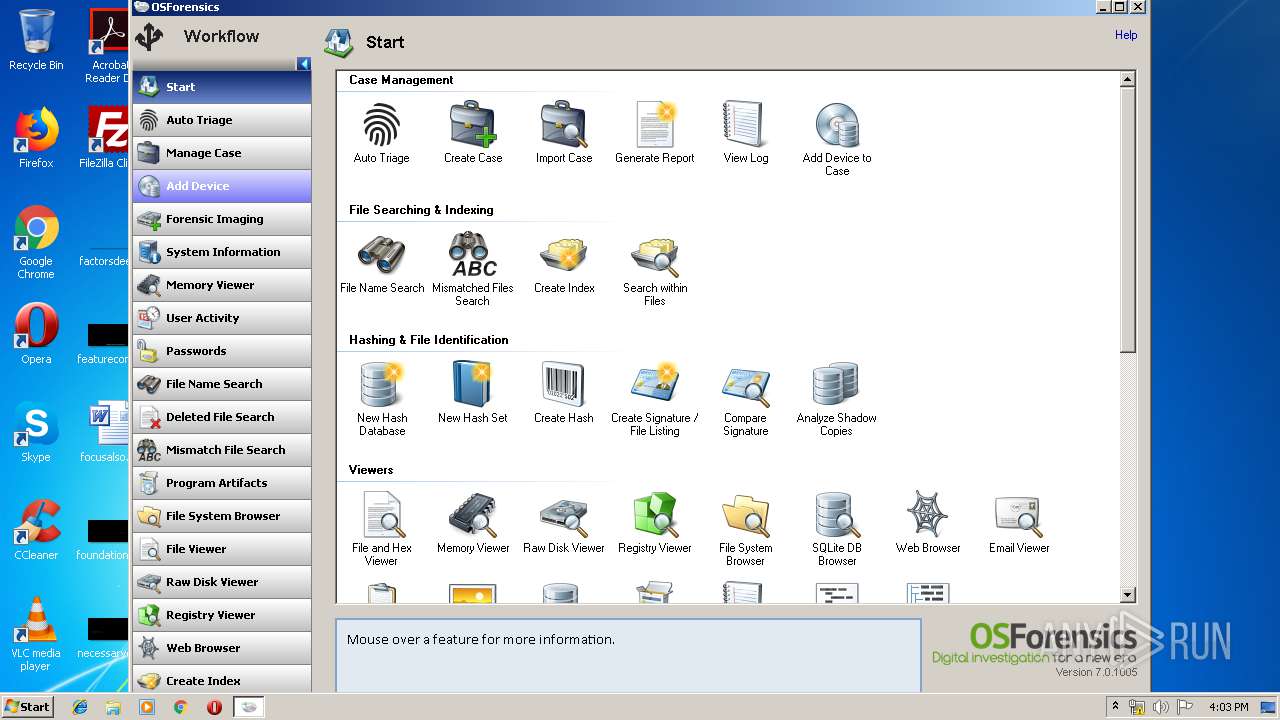Viewport: 1280px width, 720px height.
Task: Select Web Browser in sidebar
Action: pyautogui.click(x=222, y=648)
